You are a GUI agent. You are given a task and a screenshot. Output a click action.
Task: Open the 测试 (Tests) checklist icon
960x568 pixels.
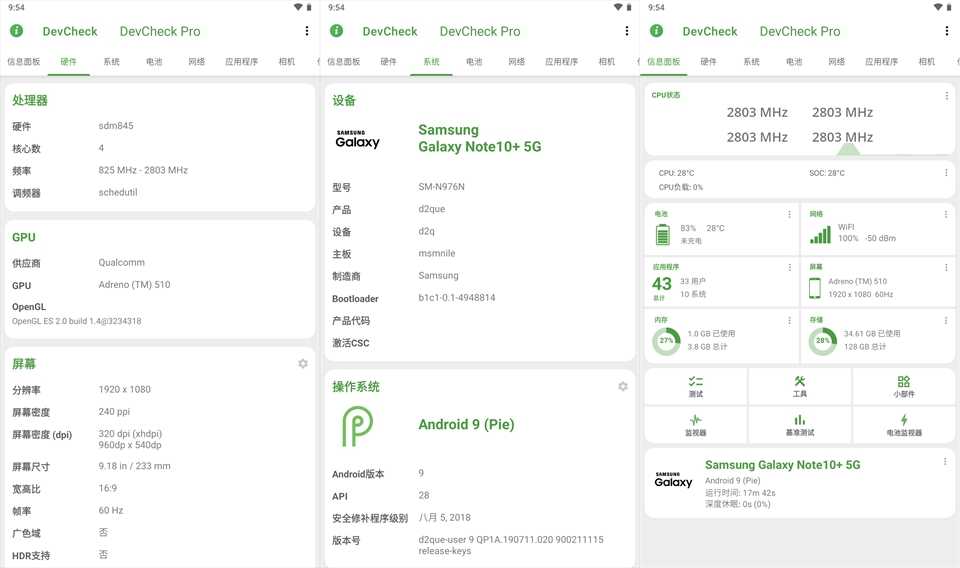(x=696, y=382)
